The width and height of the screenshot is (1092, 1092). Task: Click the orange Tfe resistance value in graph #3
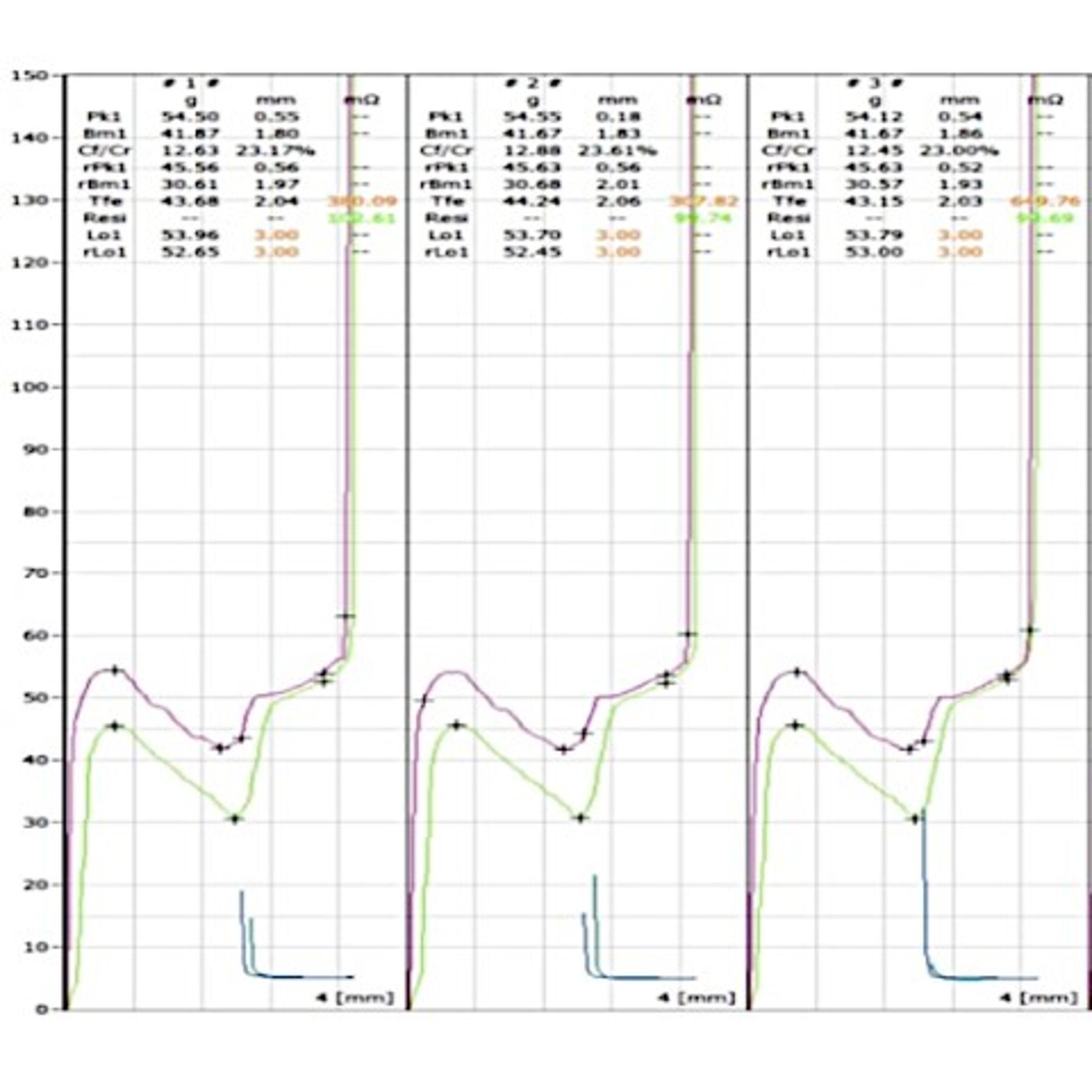1045,201
